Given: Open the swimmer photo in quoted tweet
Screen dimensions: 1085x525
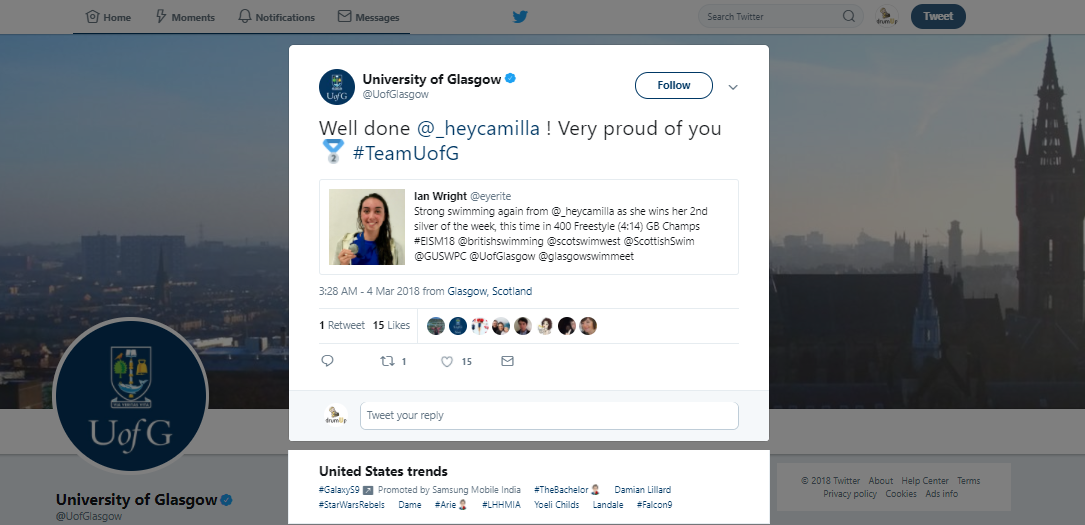Looking at the screenshot, I should [x=367, y=227].
